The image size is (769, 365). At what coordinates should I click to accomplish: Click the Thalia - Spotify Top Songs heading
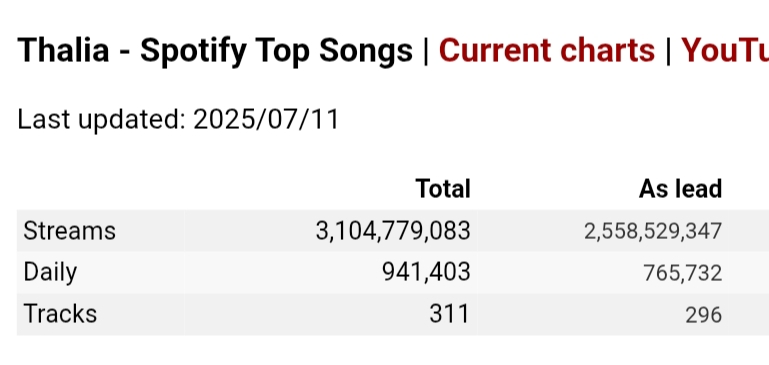pyautogui.click(x=215, y=51)
